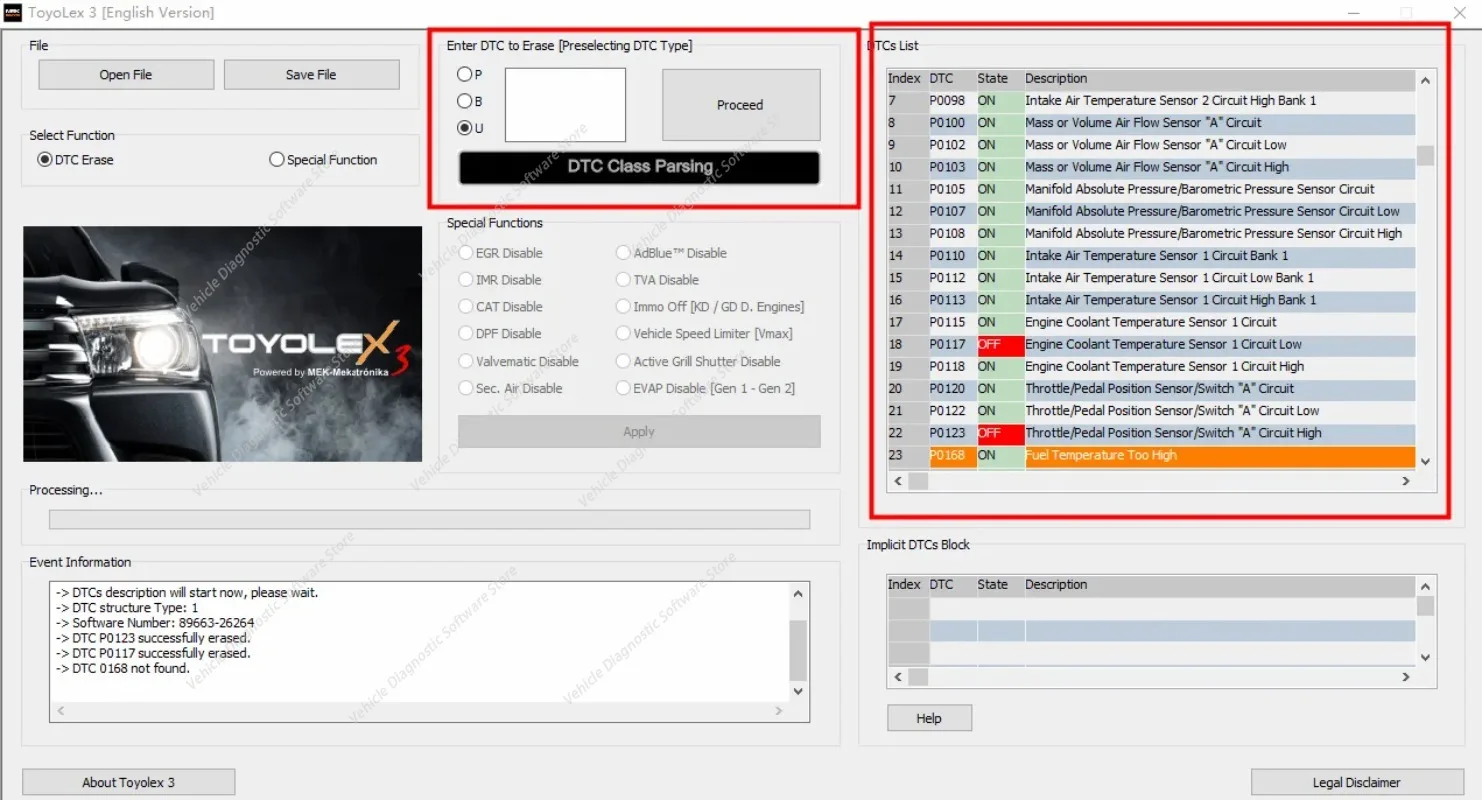Click the ON state cell for P0110
This screenshot has height=800, width=1482.
(x=1000, y=256)
